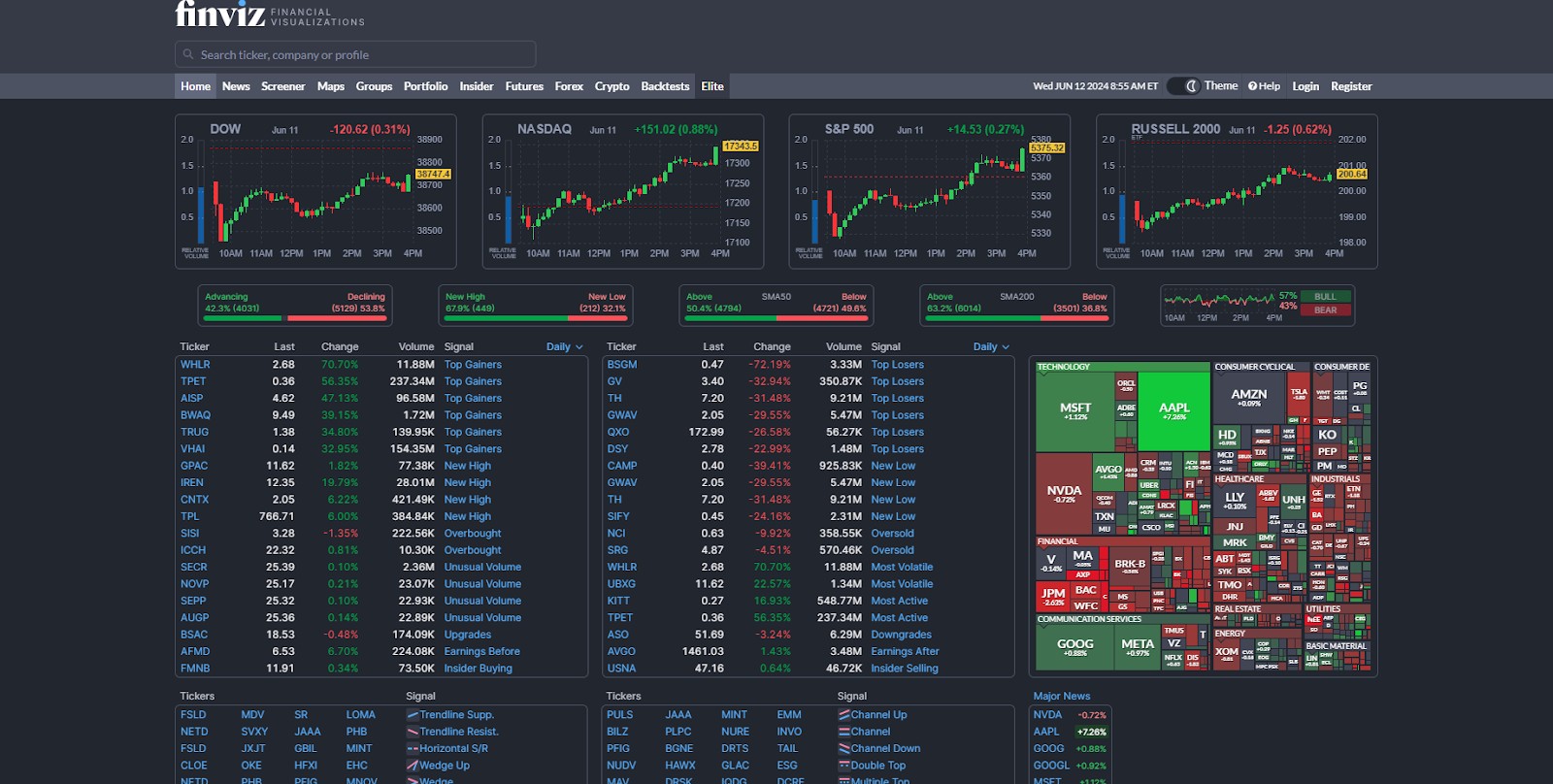Click the Channel pattern icon
1553x784 pixels.
coord(843,732)
